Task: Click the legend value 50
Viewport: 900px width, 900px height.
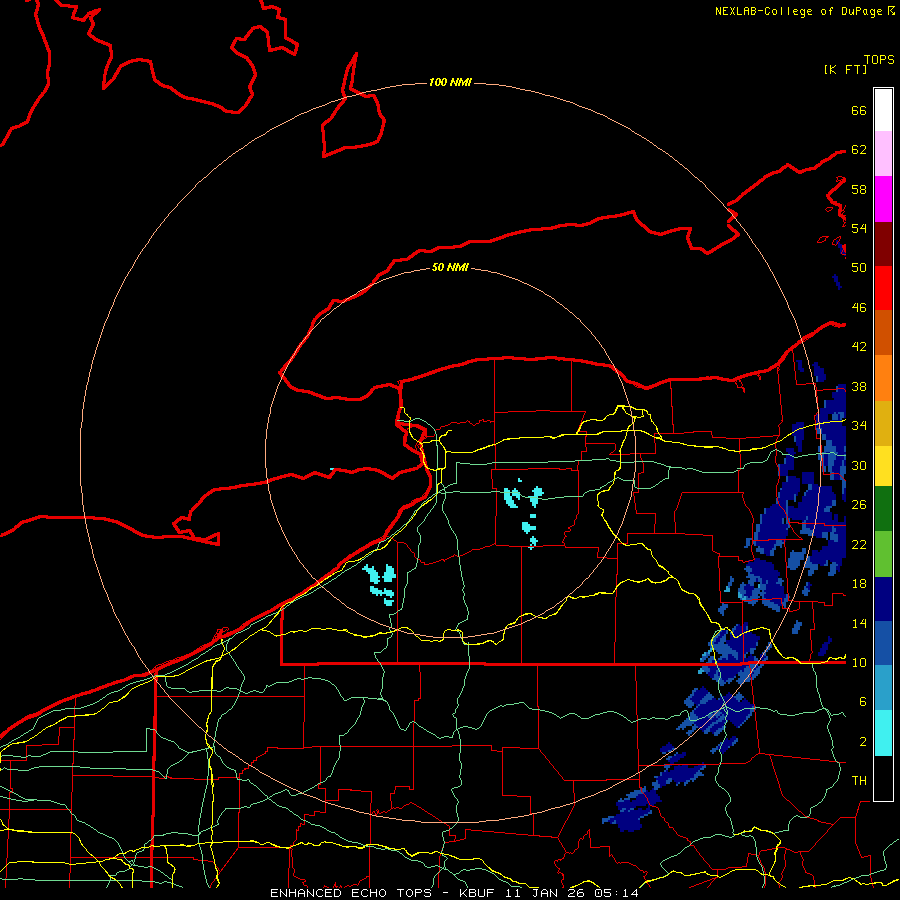Action: click(x=859, y=267)
